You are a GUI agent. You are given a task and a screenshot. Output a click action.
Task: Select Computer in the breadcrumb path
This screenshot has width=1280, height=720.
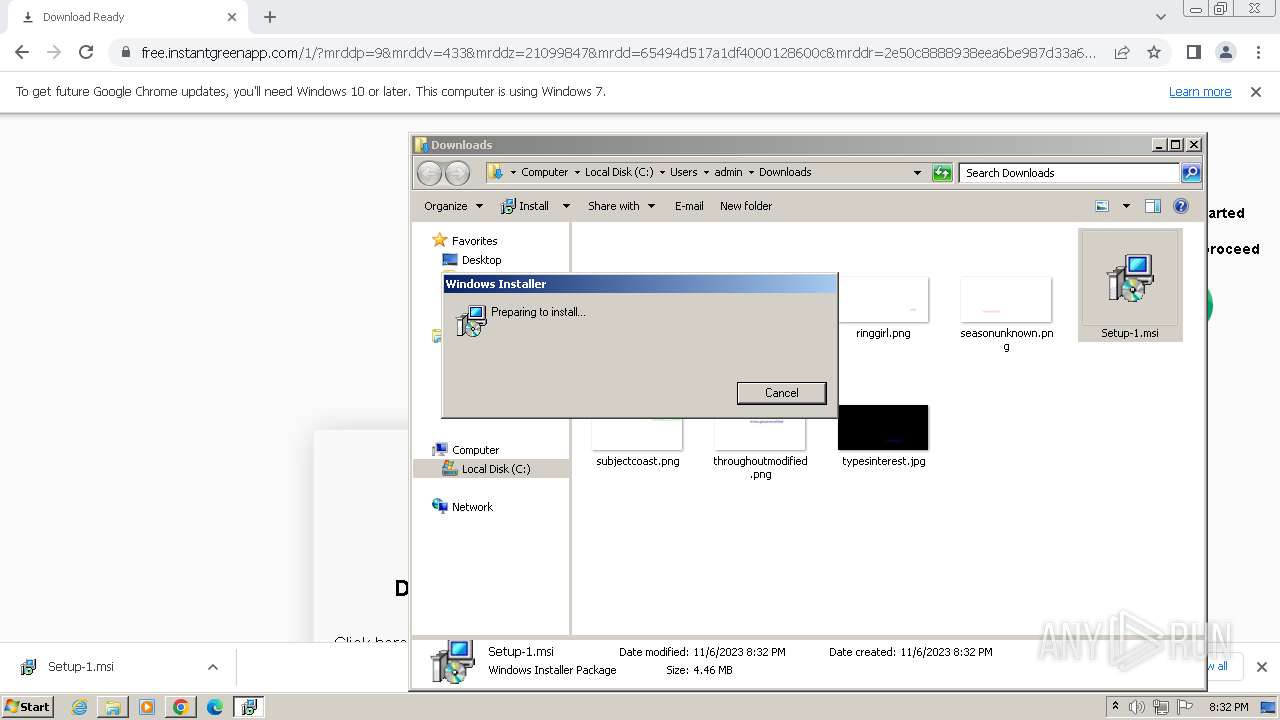[544, 172]
